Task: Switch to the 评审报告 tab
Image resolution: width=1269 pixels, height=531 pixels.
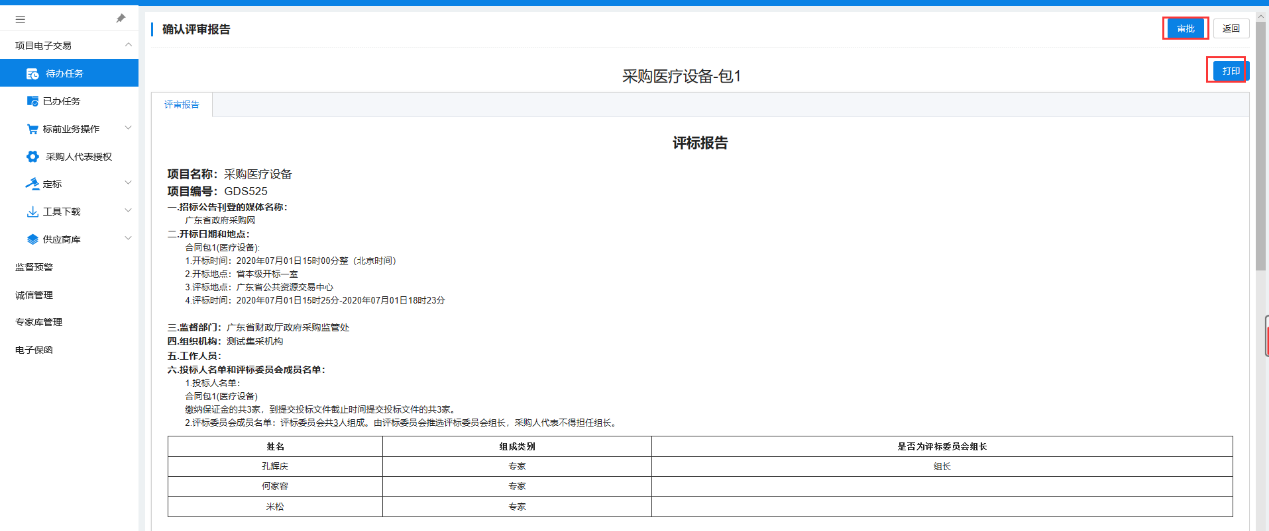Action: click(x=181, y=104)
